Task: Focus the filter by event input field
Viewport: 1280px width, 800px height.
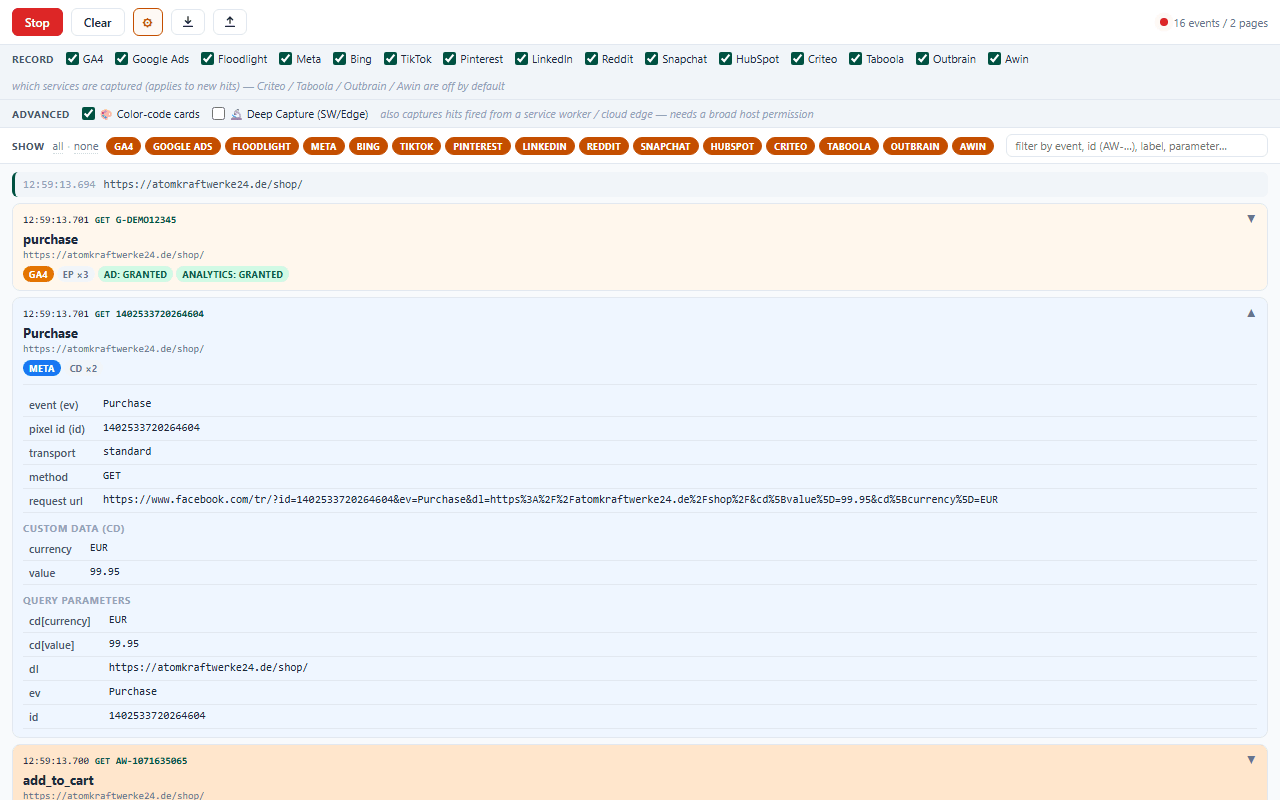Action: tap(1137, 146)
